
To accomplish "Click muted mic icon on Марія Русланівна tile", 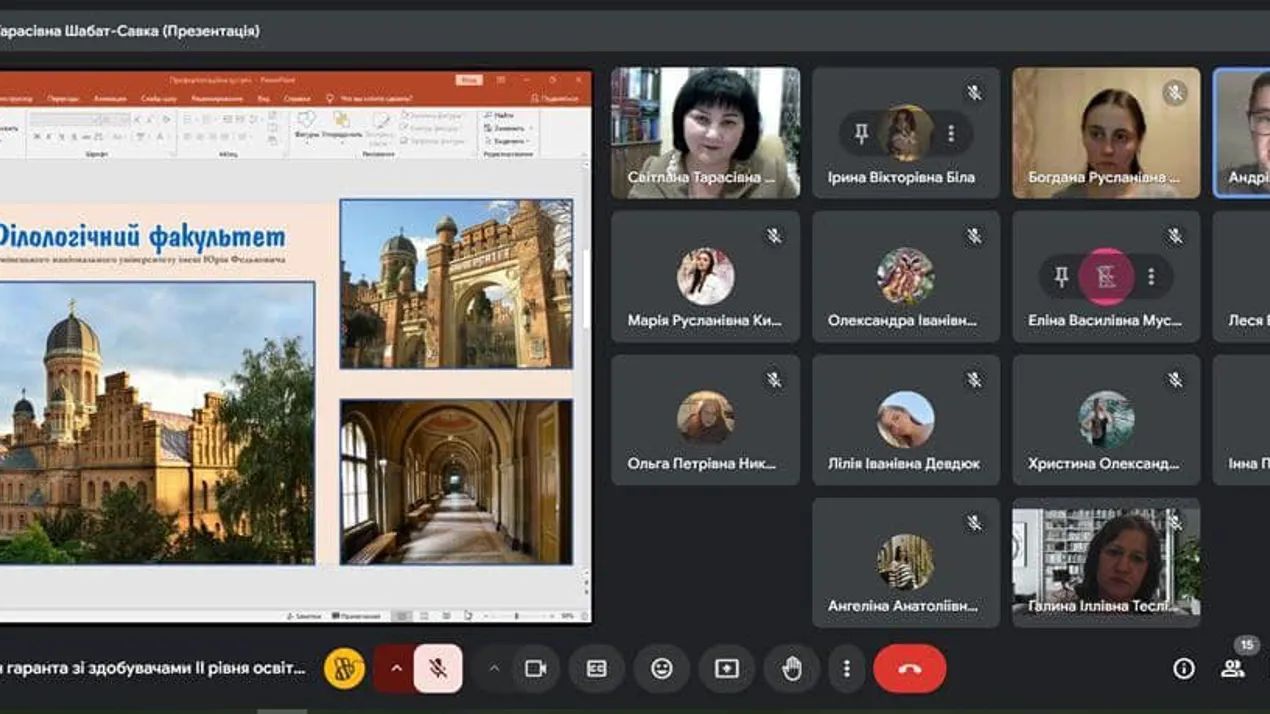I will point(773,236).
